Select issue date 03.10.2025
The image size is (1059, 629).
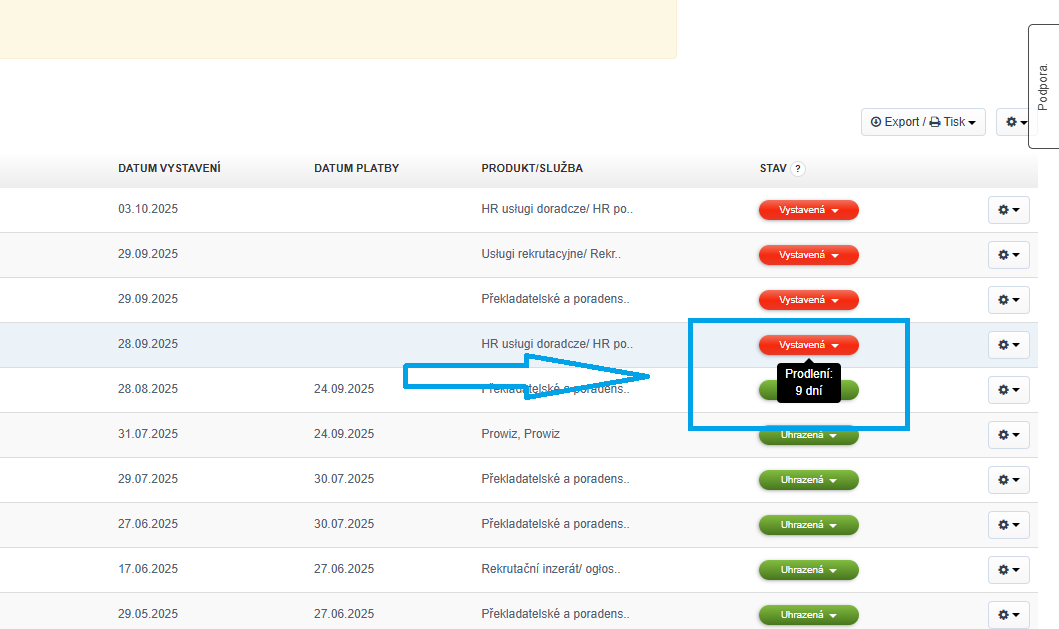[148, 209]
